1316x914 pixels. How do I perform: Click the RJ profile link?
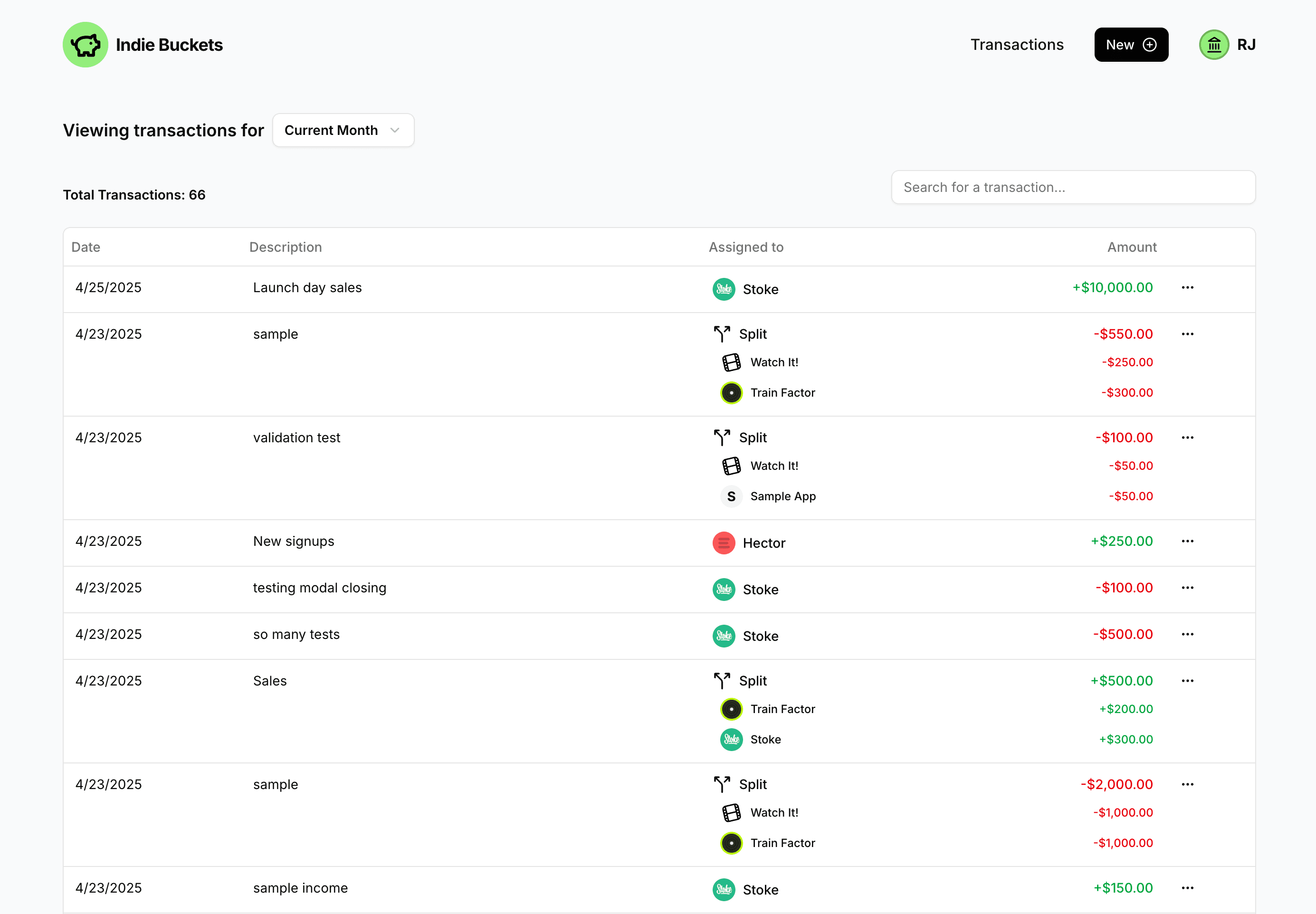pyautogui.click(x=1246, y=44)
